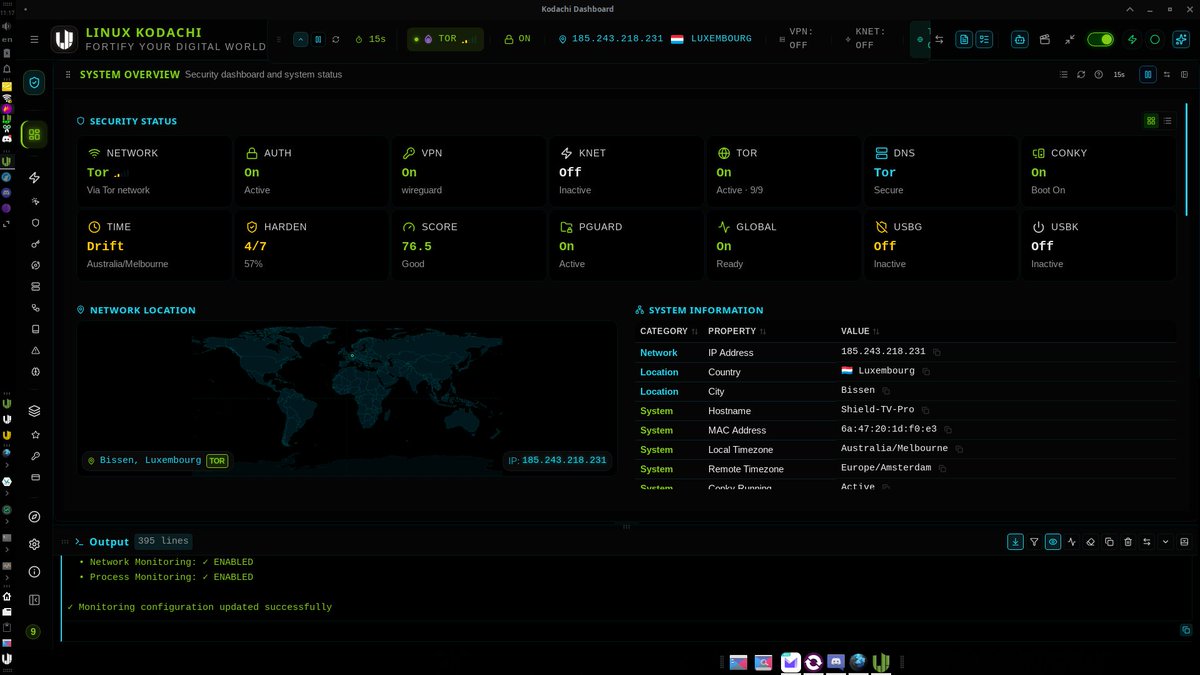Copy the IP address value in table
Viewport: 1200px width, 675px height.
pyautogui.click(x=937, y=352)
